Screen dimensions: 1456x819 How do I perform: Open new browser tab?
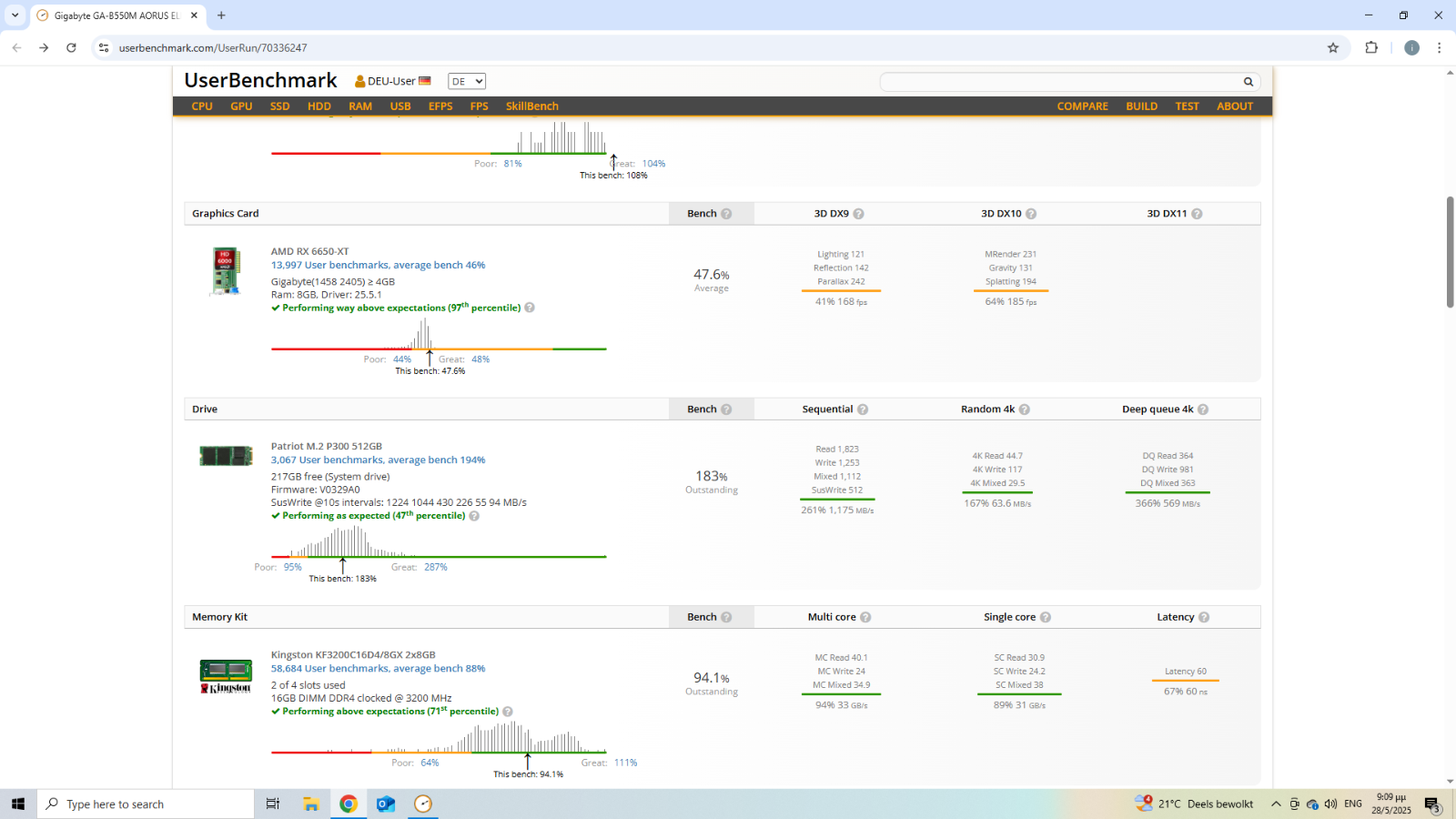[x=221, y=15]
